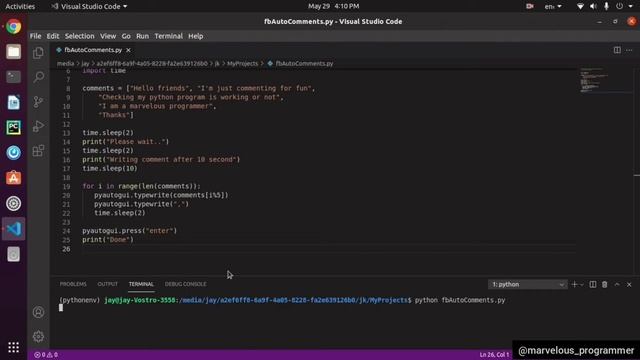The height and width of the screenshot is (360, 640).
Task: Click fbAutoComments.py in the breadcrumb
Action: (304, 64)
